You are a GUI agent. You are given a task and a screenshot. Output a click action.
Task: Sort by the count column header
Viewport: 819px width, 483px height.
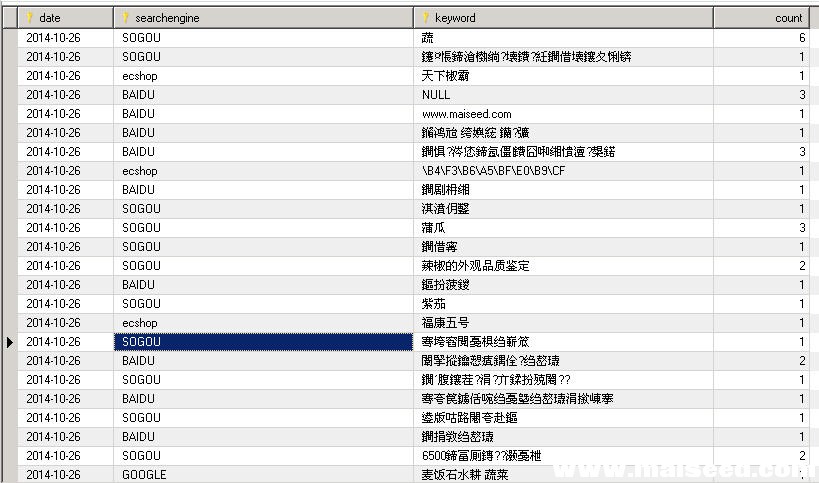point(762,18)
